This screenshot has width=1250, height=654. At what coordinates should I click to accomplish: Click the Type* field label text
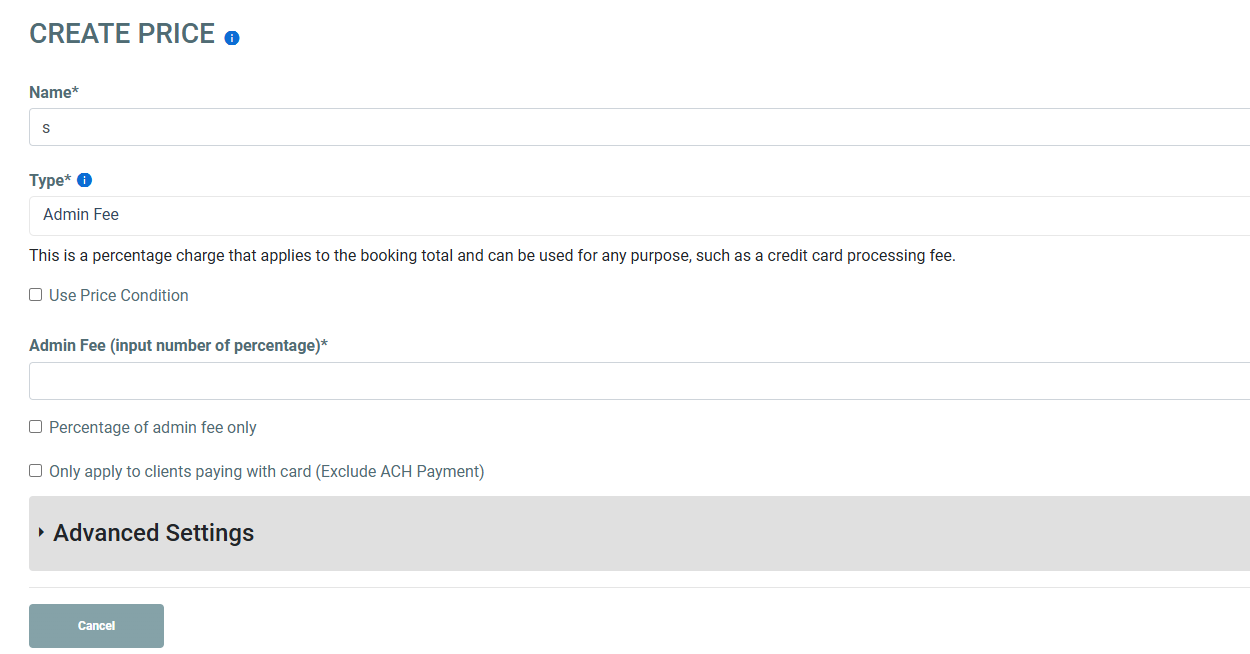pyautogui.click(x=49, y=180)
